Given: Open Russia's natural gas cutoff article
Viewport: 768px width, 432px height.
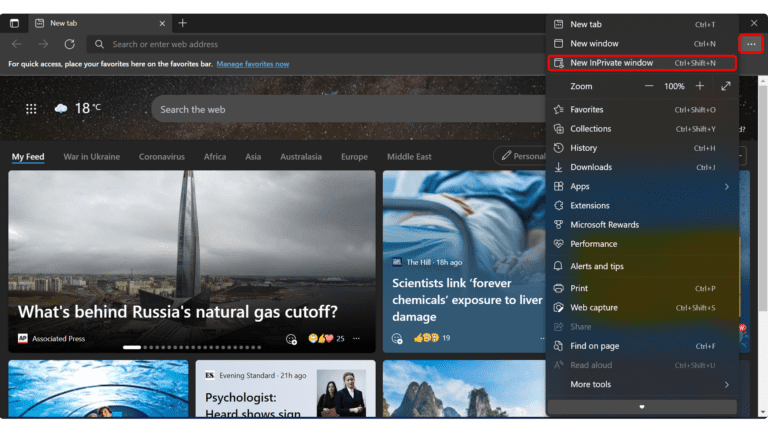Looking at the screenshot, I should (x=178, y=311).
